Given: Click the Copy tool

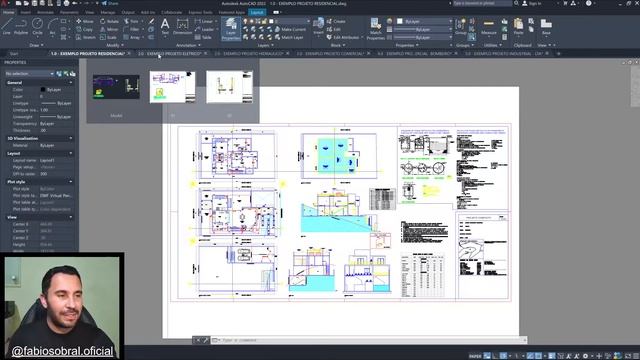Looking at the screenshot, I should coord(84,29).
